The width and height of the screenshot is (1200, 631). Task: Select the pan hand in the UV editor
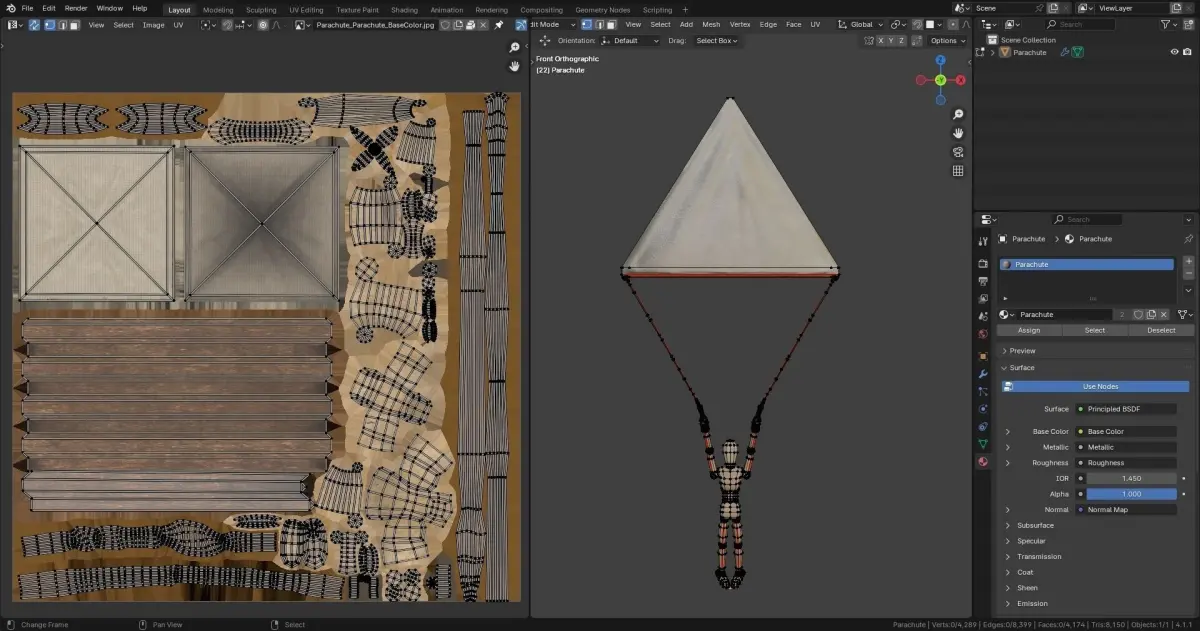point(514,66)
